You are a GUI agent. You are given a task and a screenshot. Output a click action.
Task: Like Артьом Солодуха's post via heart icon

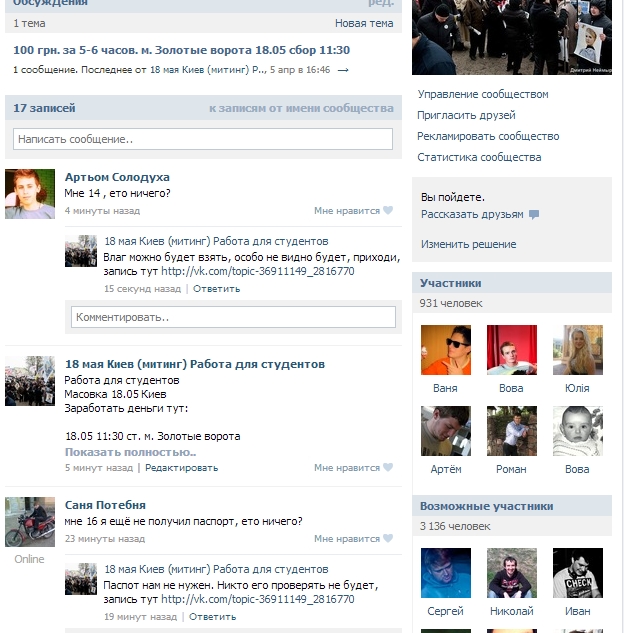[x=388, y=210]
